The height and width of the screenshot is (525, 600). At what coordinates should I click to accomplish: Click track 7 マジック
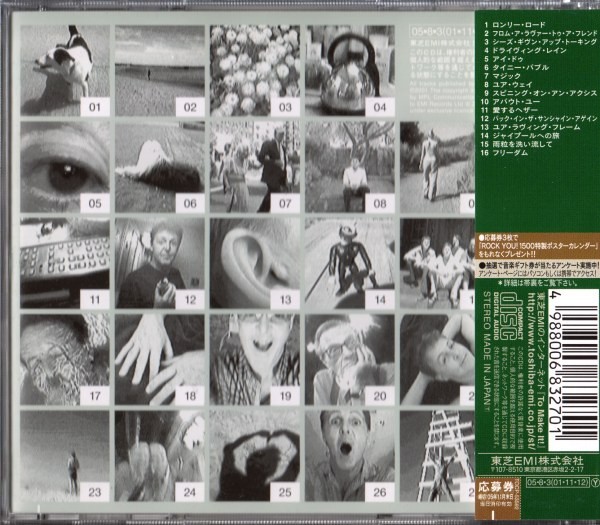click(x=502, y=76)
